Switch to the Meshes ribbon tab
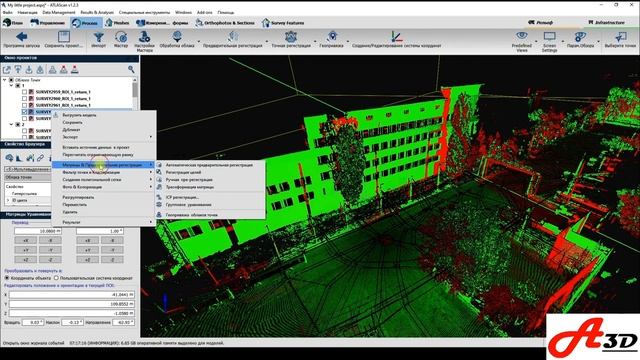 (118, 23)
